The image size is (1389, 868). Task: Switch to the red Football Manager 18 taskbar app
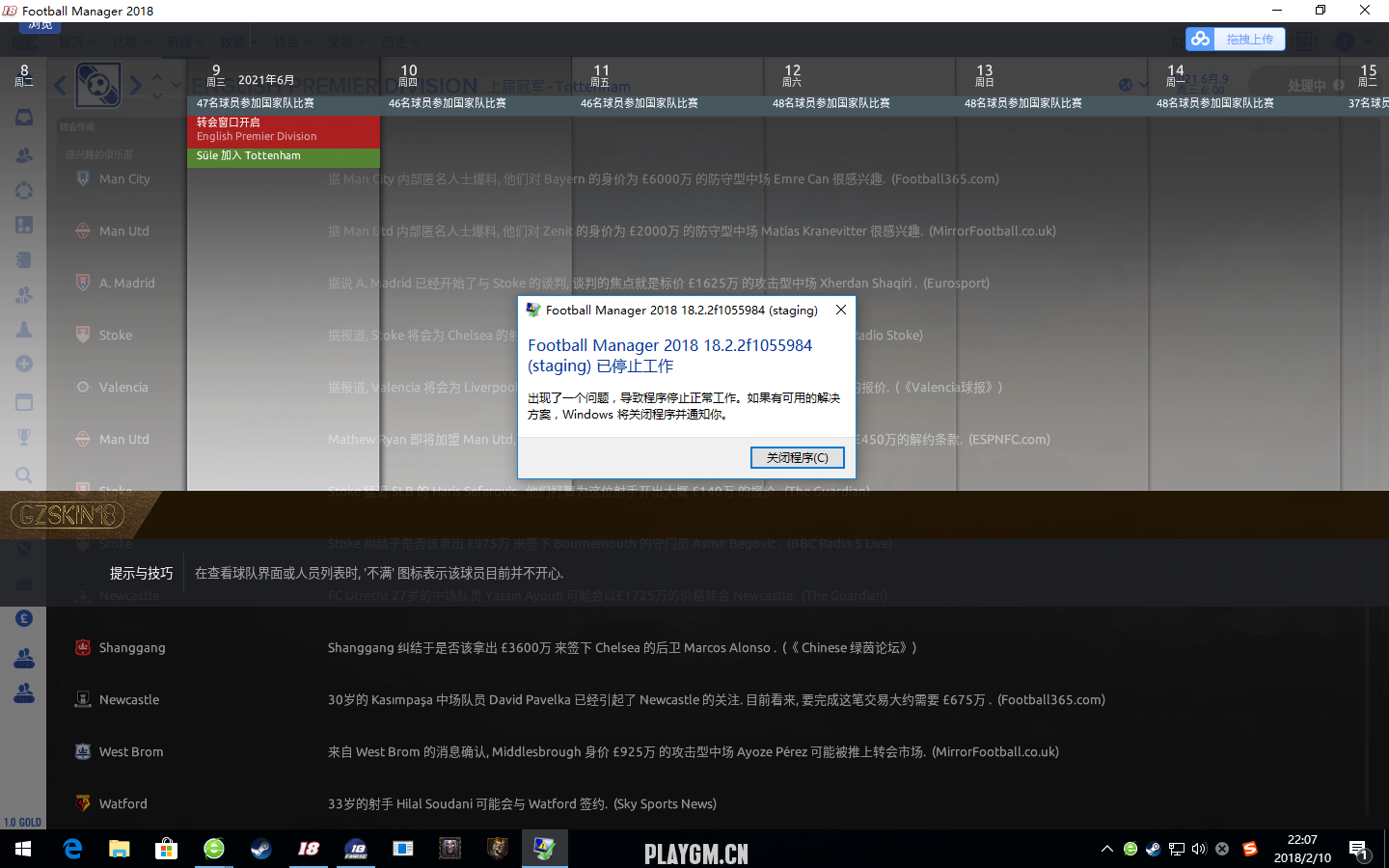(x=309, y=849)
